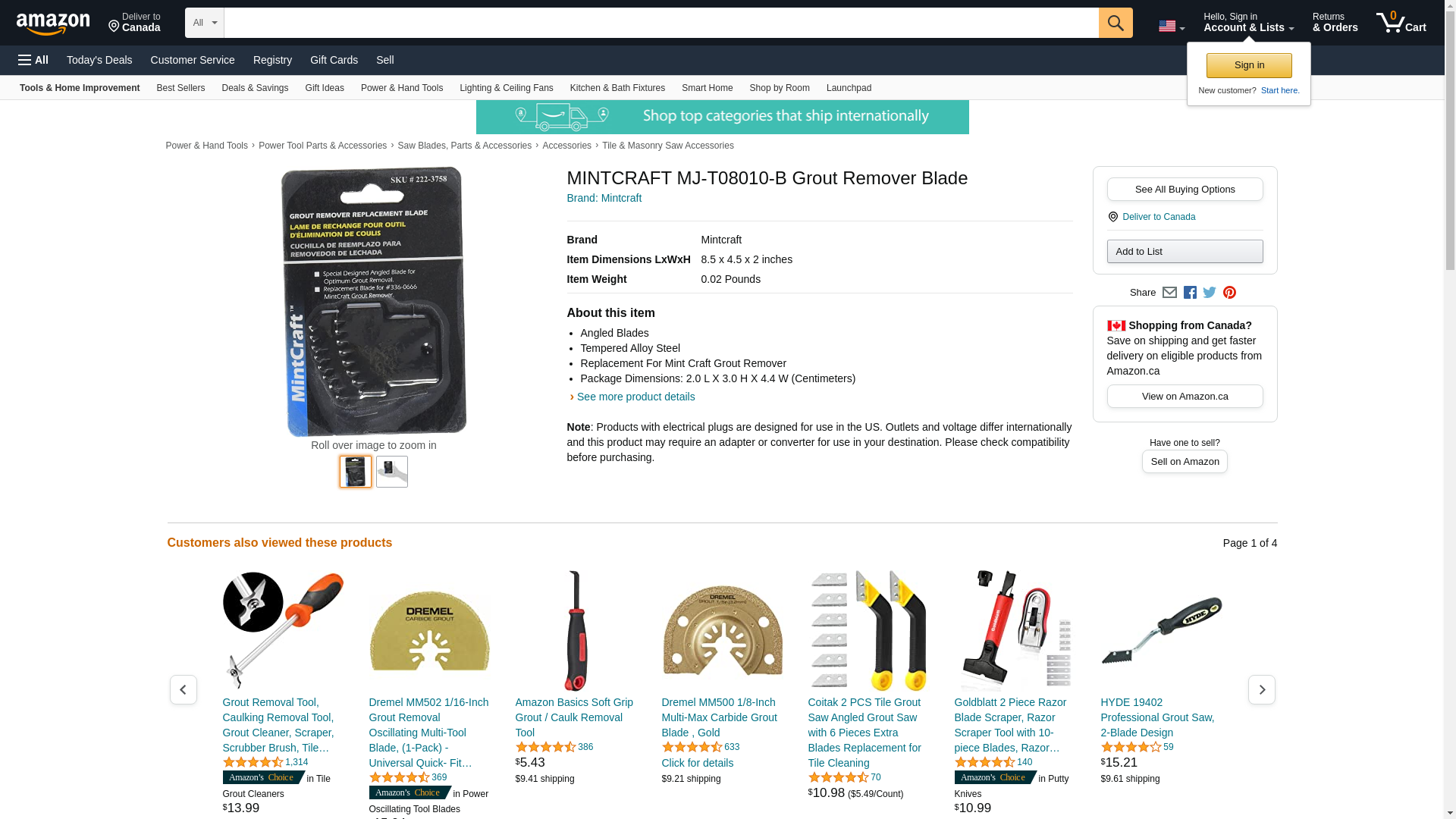Open search category All dropdown
The image size is (1456, 819).
click(205, 23)
